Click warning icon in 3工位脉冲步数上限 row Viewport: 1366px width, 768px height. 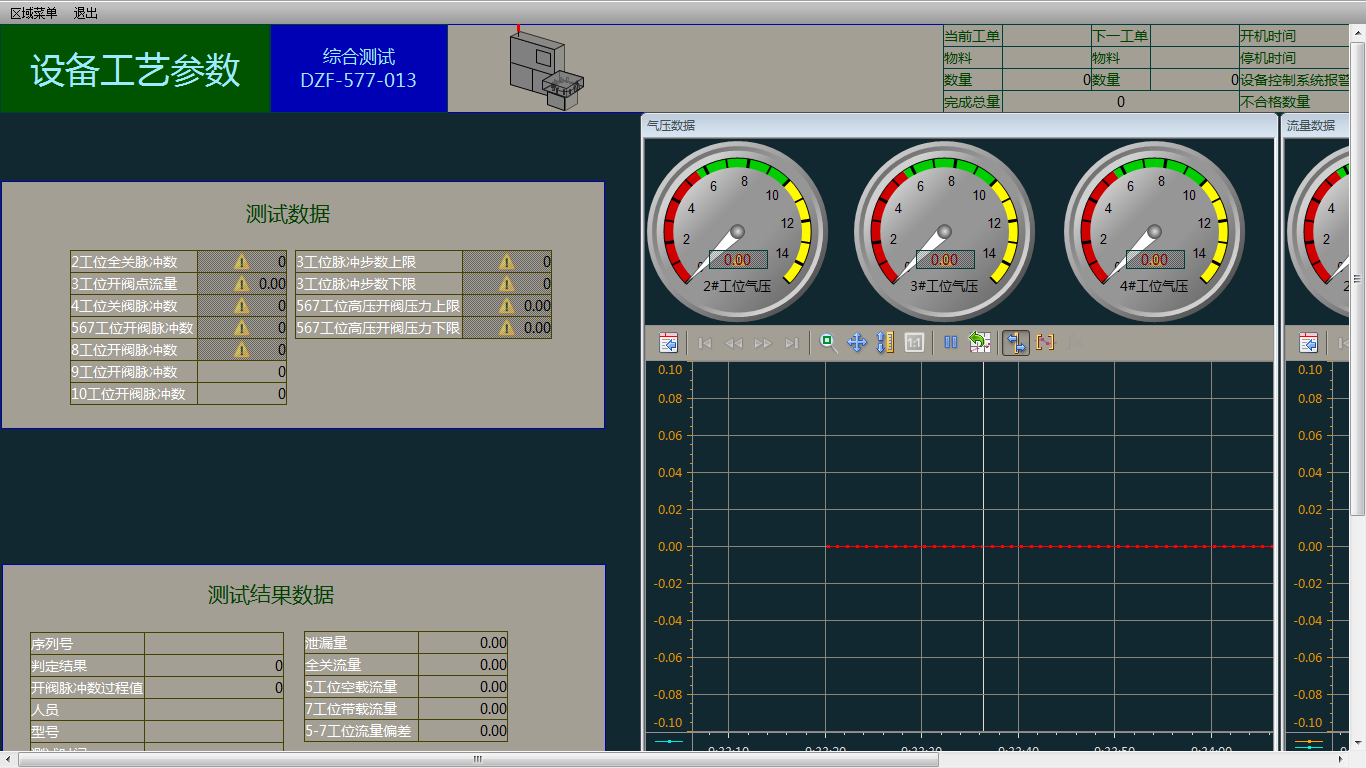click(x=506, y=262)
